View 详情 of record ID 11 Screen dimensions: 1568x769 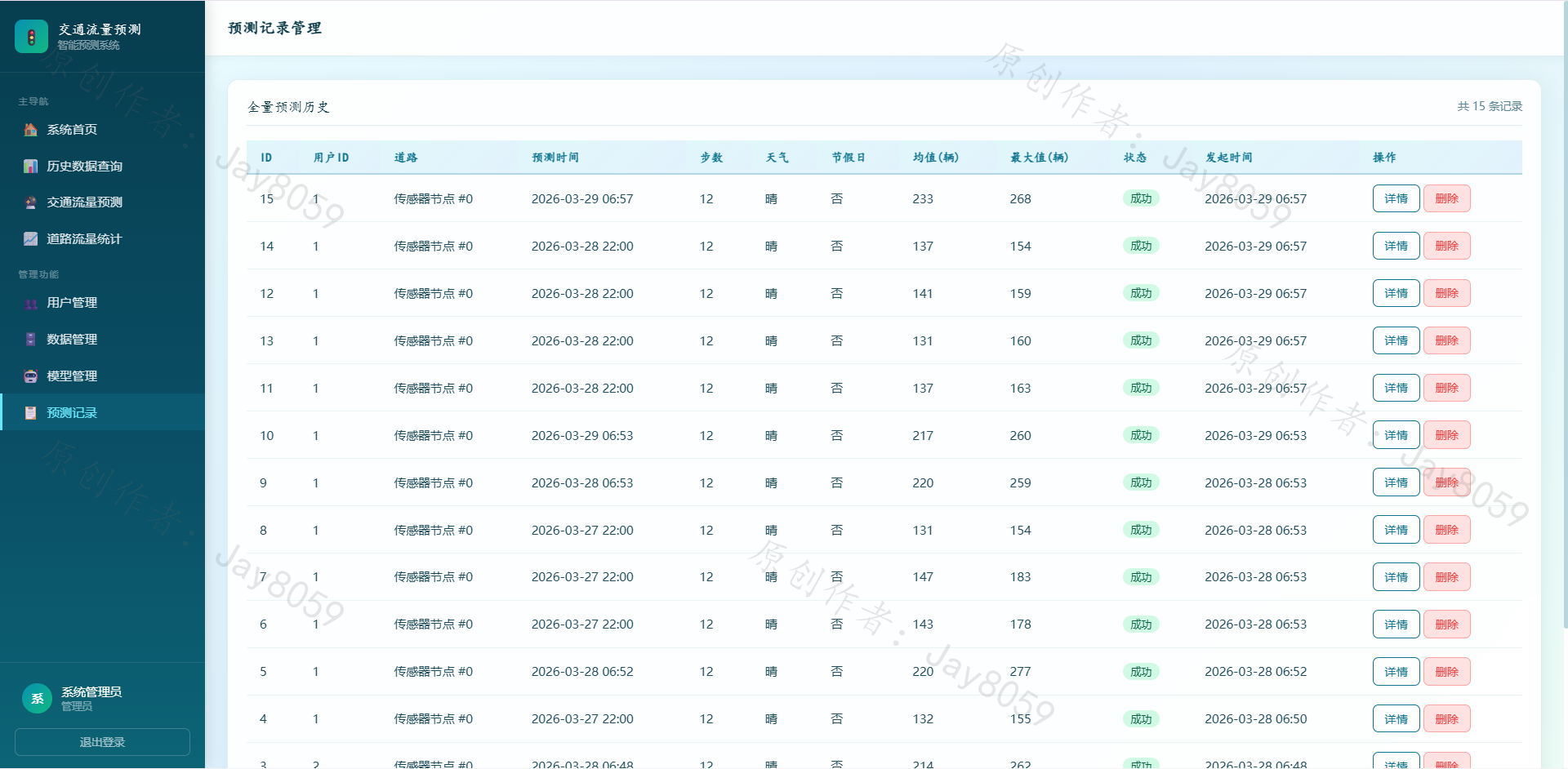[x=1396, y=388]
